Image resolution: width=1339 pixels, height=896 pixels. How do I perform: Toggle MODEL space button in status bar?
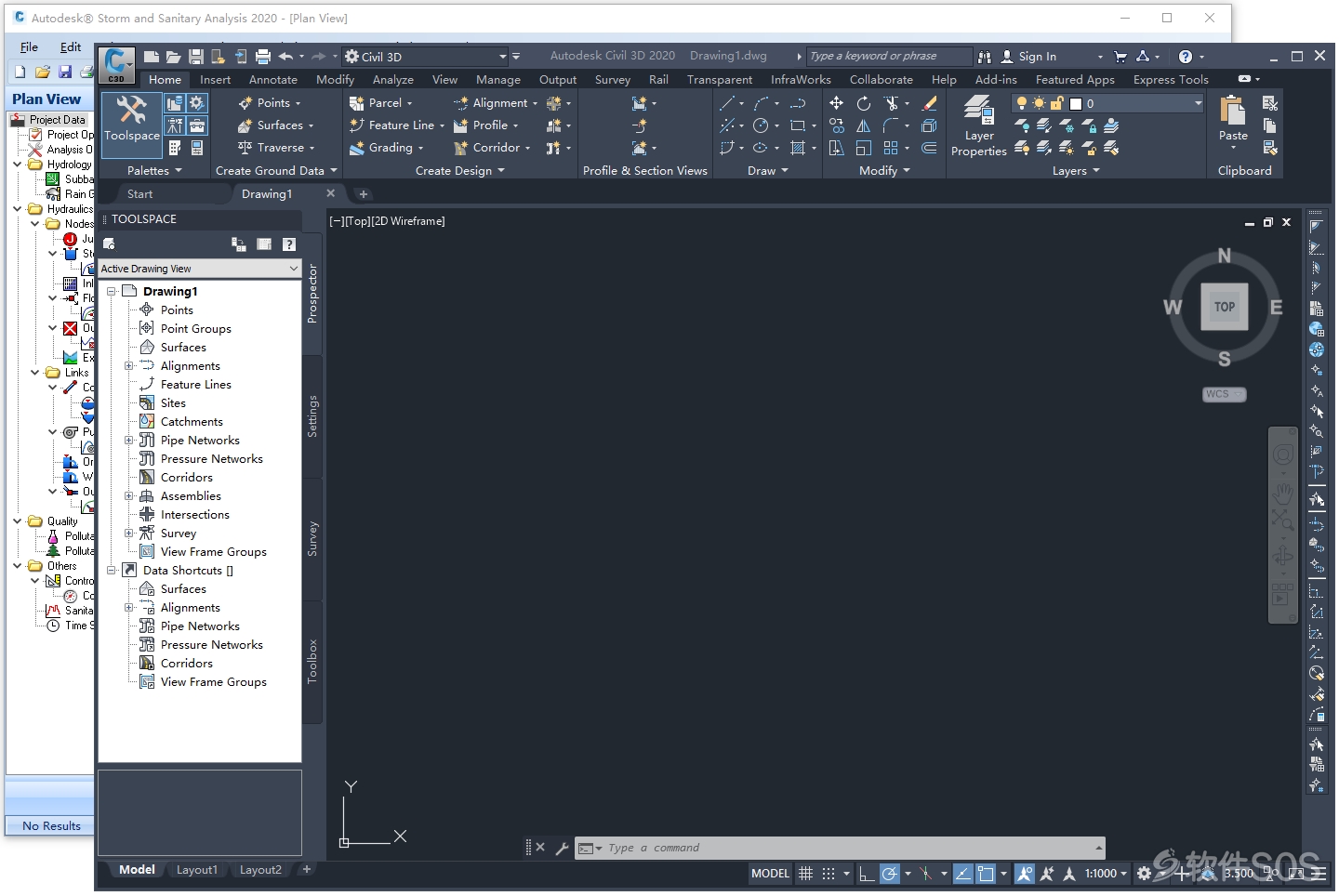pos(770,874)
